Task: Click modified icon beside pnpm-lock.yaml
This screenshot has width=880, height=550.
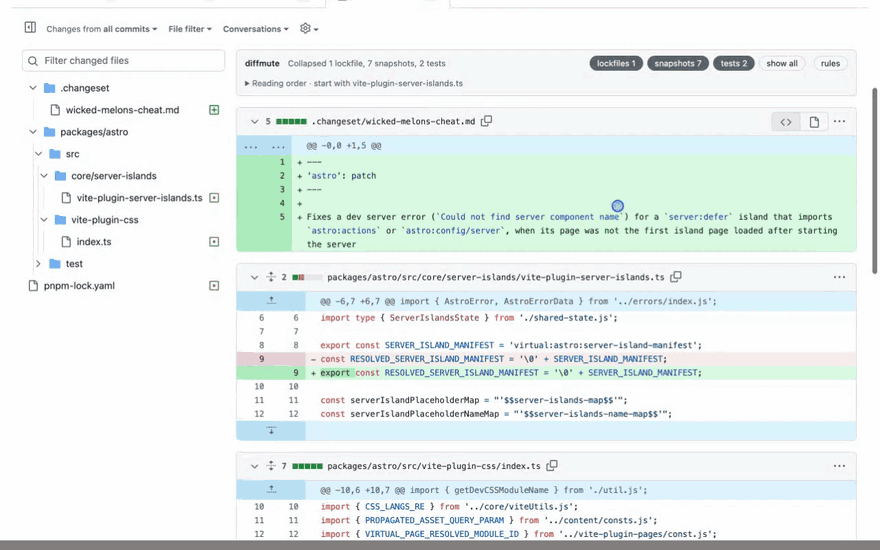Action: (214, 286)
